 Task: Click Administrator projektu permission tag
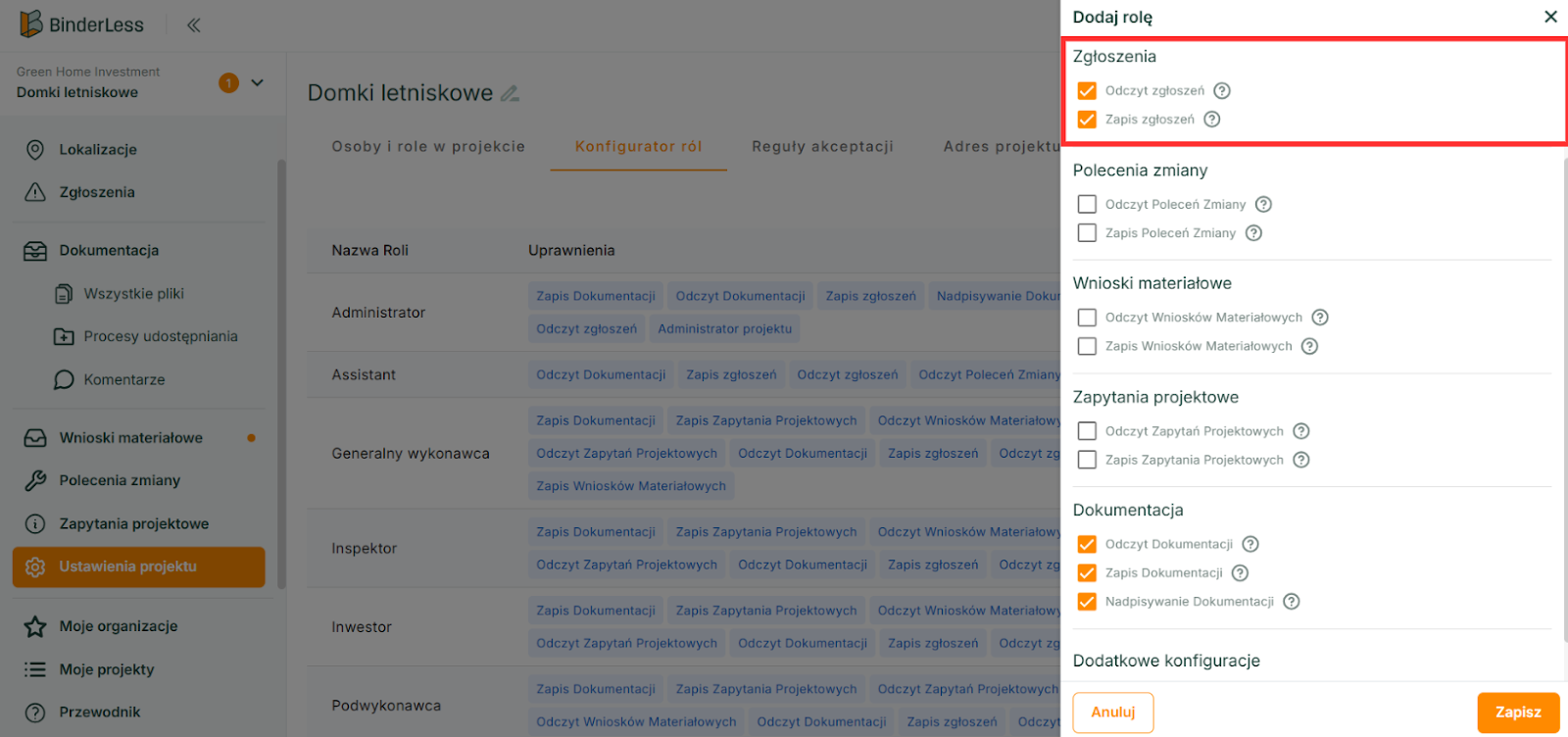(725, 329)
